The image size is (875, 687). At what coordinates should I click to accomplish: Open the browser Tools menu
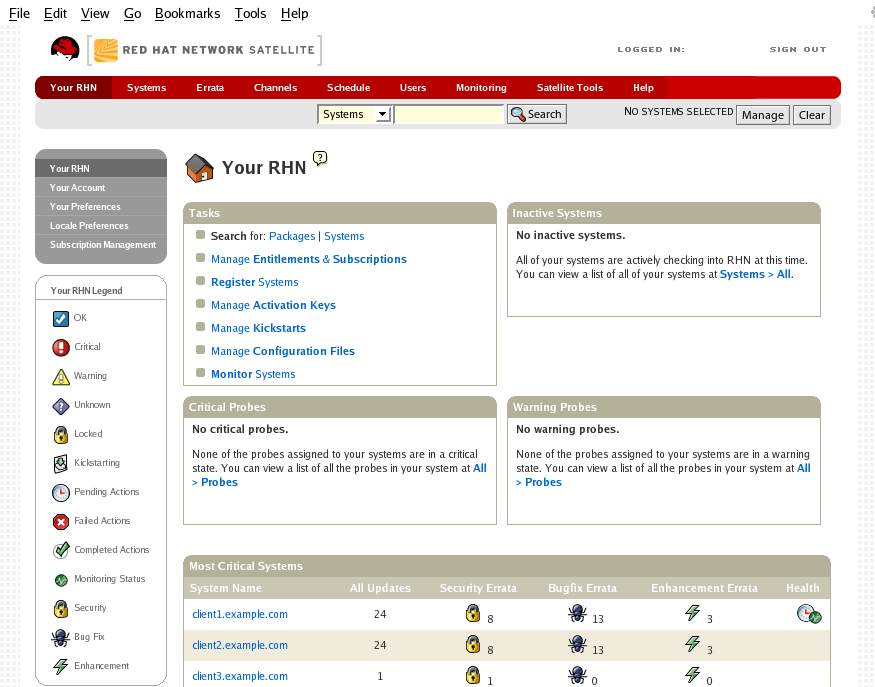point(250,13)
